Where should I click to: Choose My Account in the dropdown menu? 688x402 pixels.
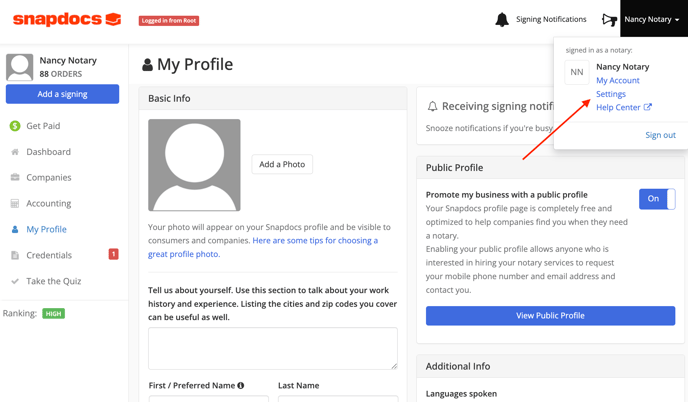point(618,80)
